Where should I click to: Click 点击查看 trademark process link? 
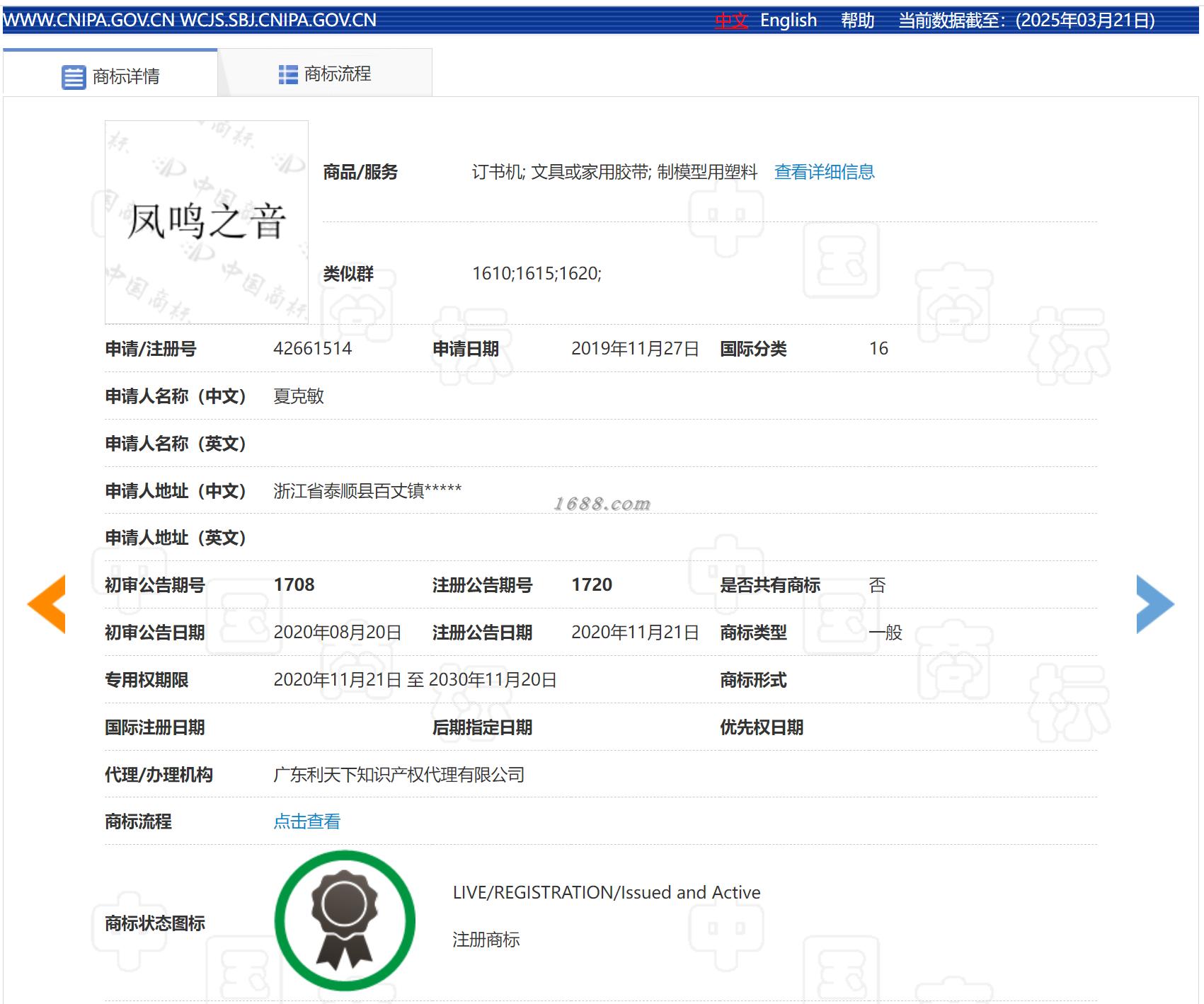point(307,821)
